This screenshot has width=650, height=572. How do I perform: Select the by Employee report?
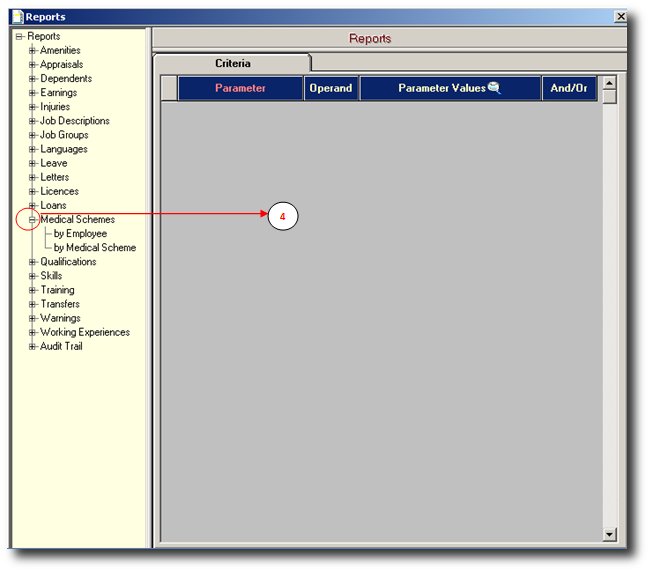[x=80, y=234]
